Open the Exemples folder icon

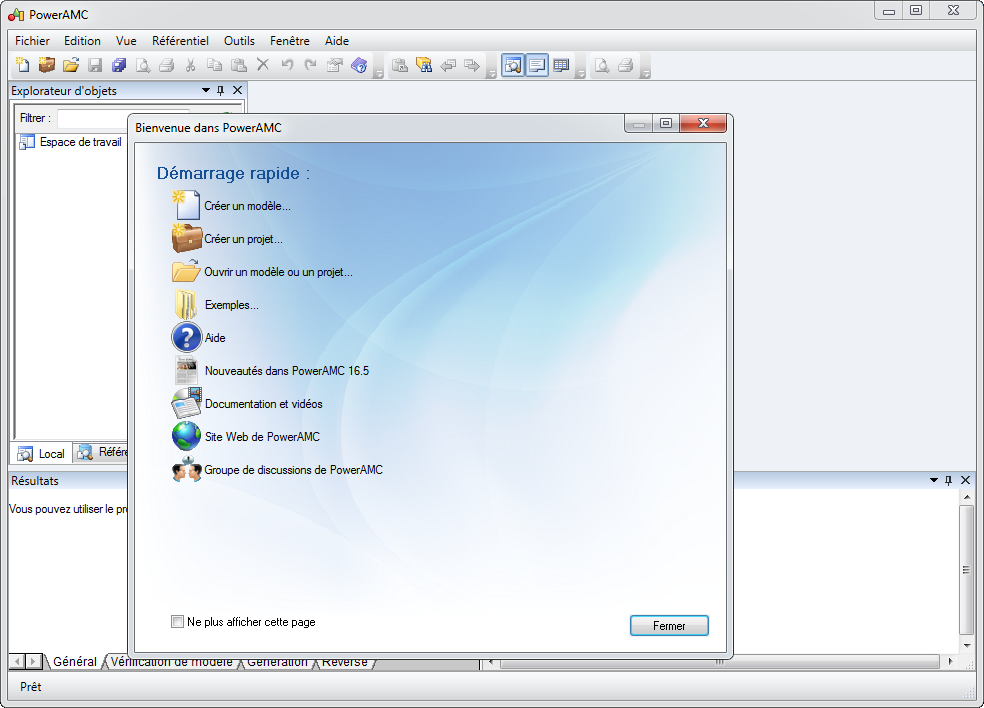[x=186, y=304]
